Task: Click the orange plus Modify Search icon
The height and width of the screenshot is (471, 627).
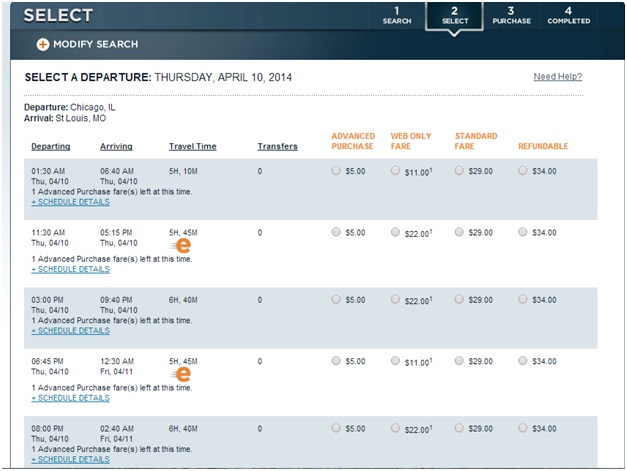Action: (x=43, y=44)
